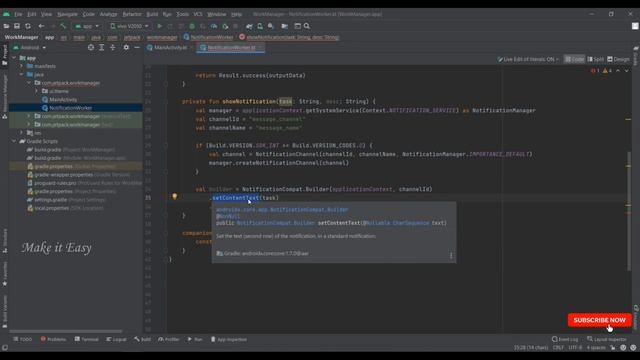This screenshot has width=640, height=360.
Task: Click UTF-8 encoding in status bar
Action: pos(575,348)
